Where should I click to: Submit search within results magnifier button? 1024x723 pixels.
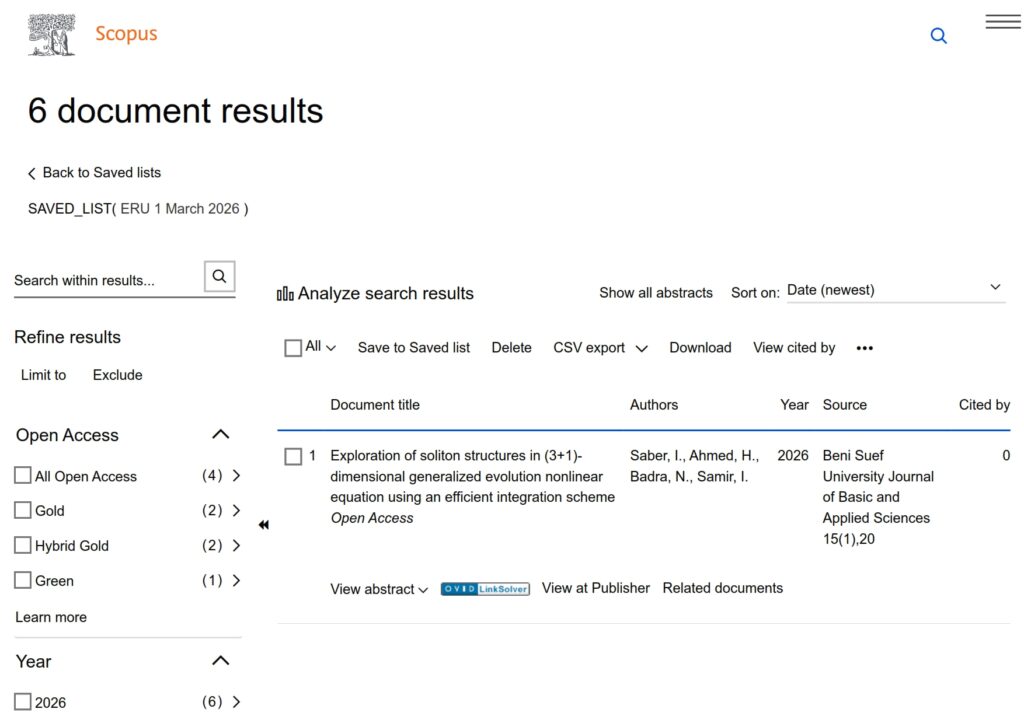click(219, 277)
